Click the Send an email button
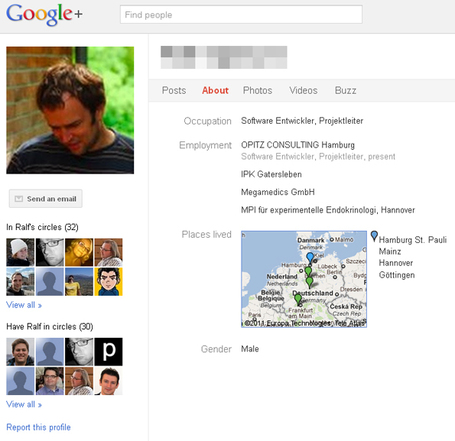This screenshot has width=455, height=441. [x=46, y=199]
